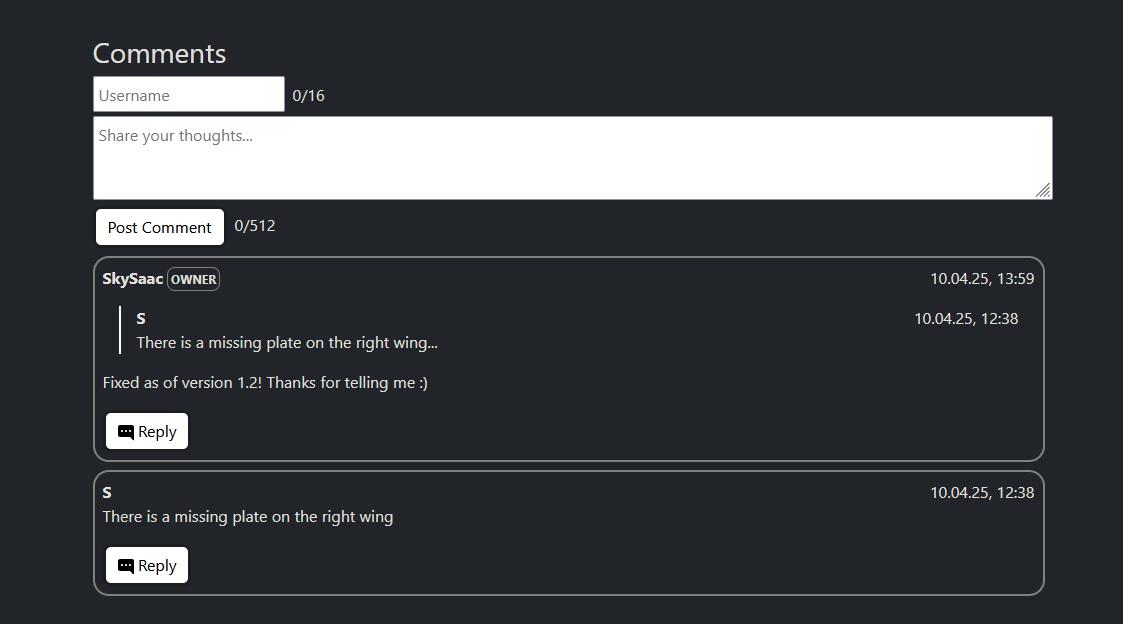
Task: Click Reply on S's comment about the missing plate
Action: [147, 565]
